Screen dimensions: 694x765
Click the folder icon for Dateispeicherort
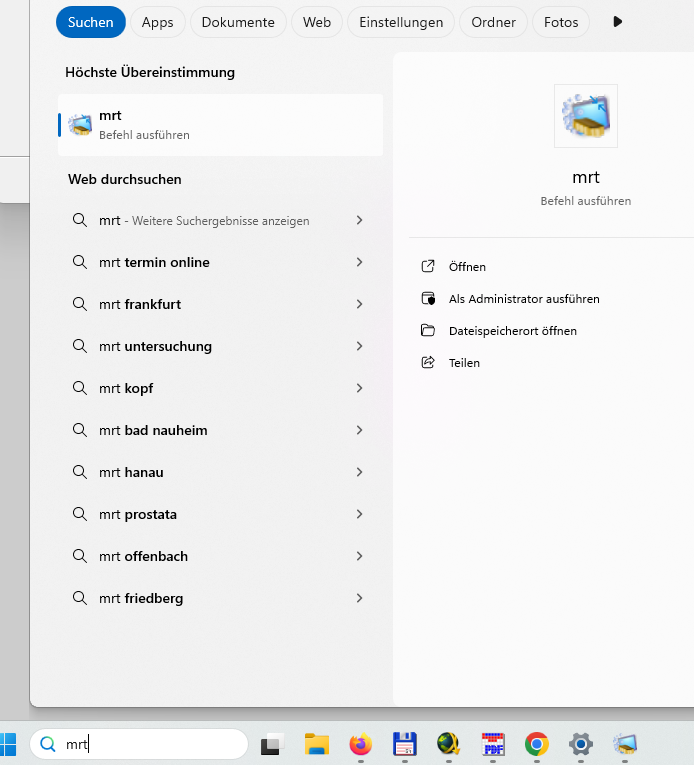(x=428, y=330)
